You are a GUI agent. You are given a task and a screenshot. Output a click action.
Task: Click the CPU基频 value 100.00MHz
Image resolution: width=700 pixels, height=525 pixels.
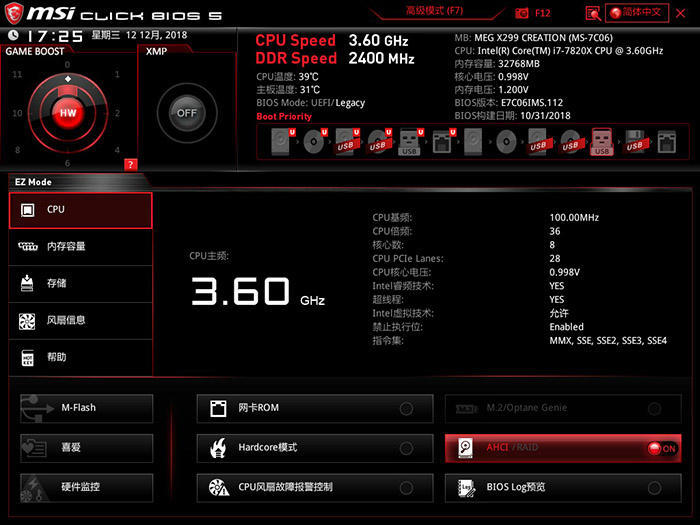coord(574,217)
